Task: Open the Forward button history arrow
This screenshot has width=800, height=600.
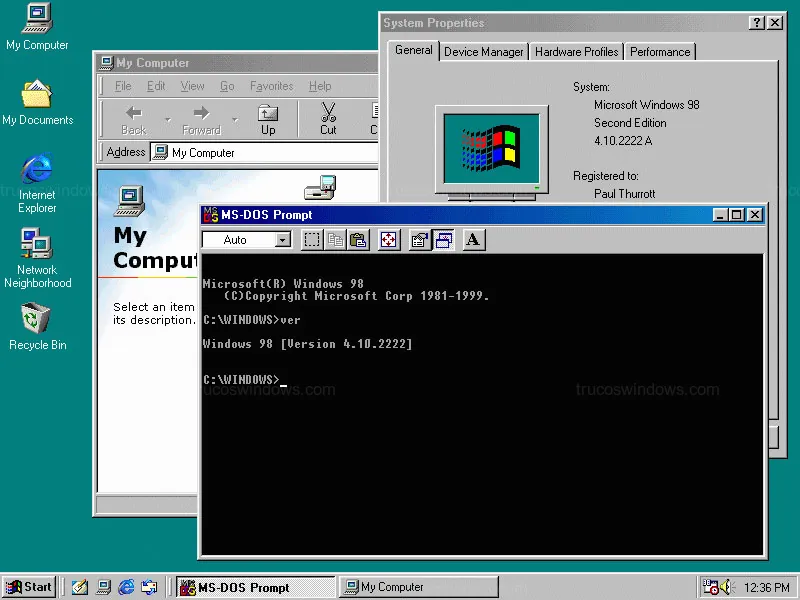Action: click(235, 119)
